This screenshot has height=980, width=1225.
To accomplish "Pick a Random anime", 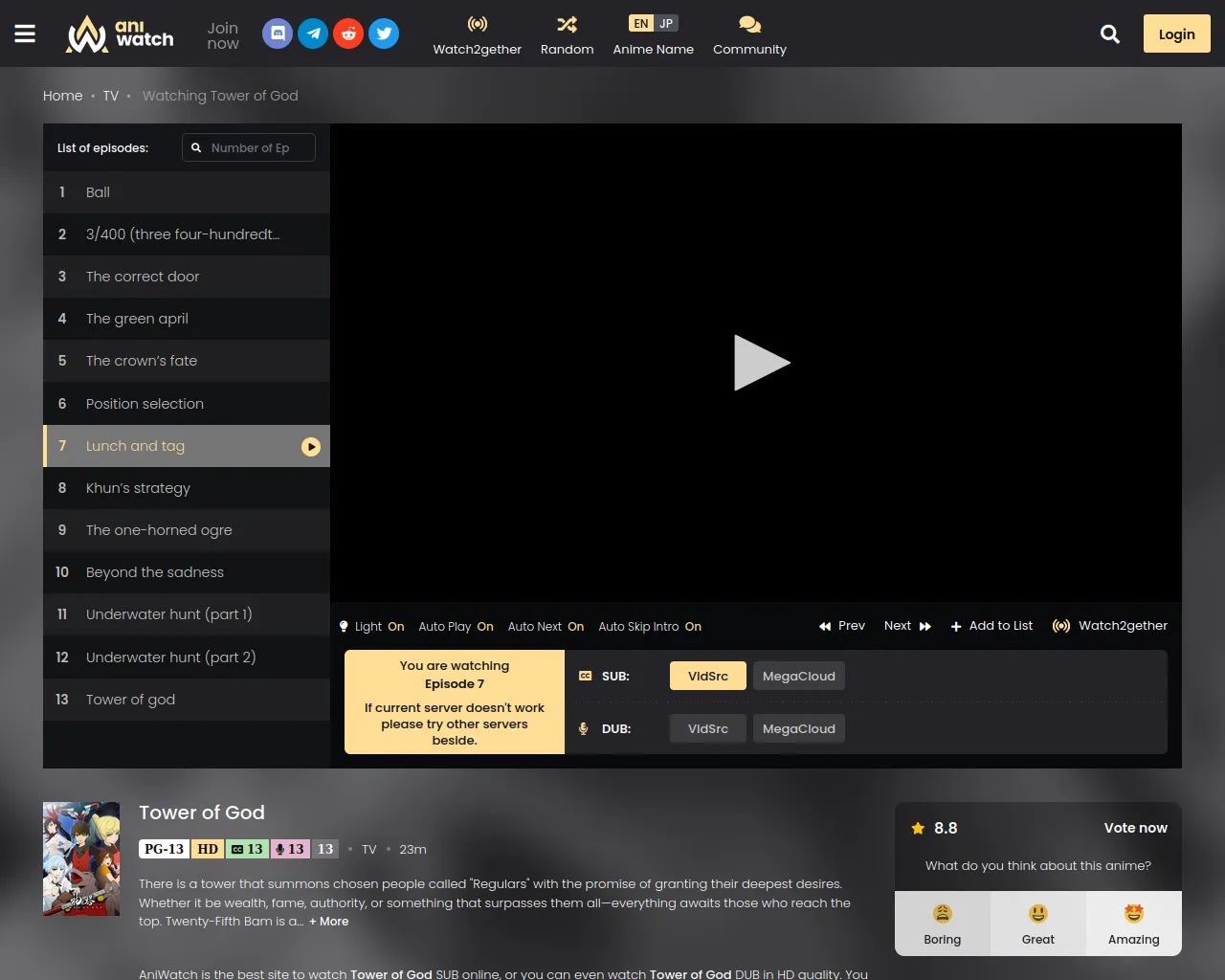I will click(567, 35).
